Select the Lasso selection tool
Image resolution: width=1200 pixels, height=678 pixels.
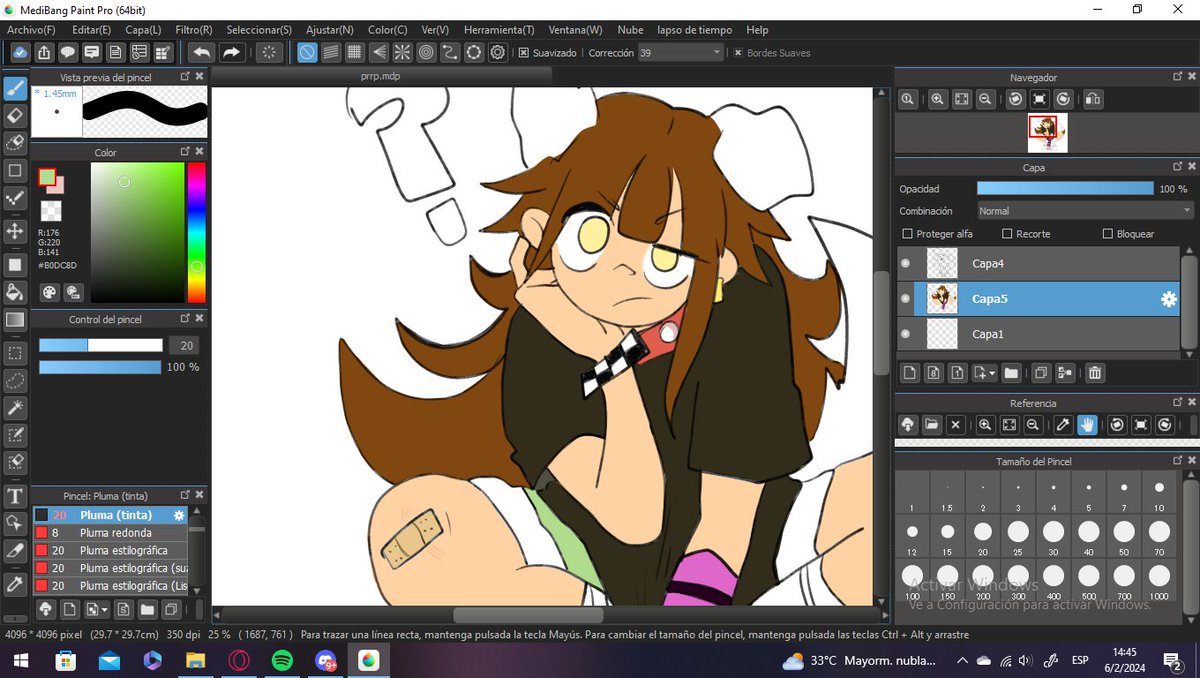[x=15, y=381]
